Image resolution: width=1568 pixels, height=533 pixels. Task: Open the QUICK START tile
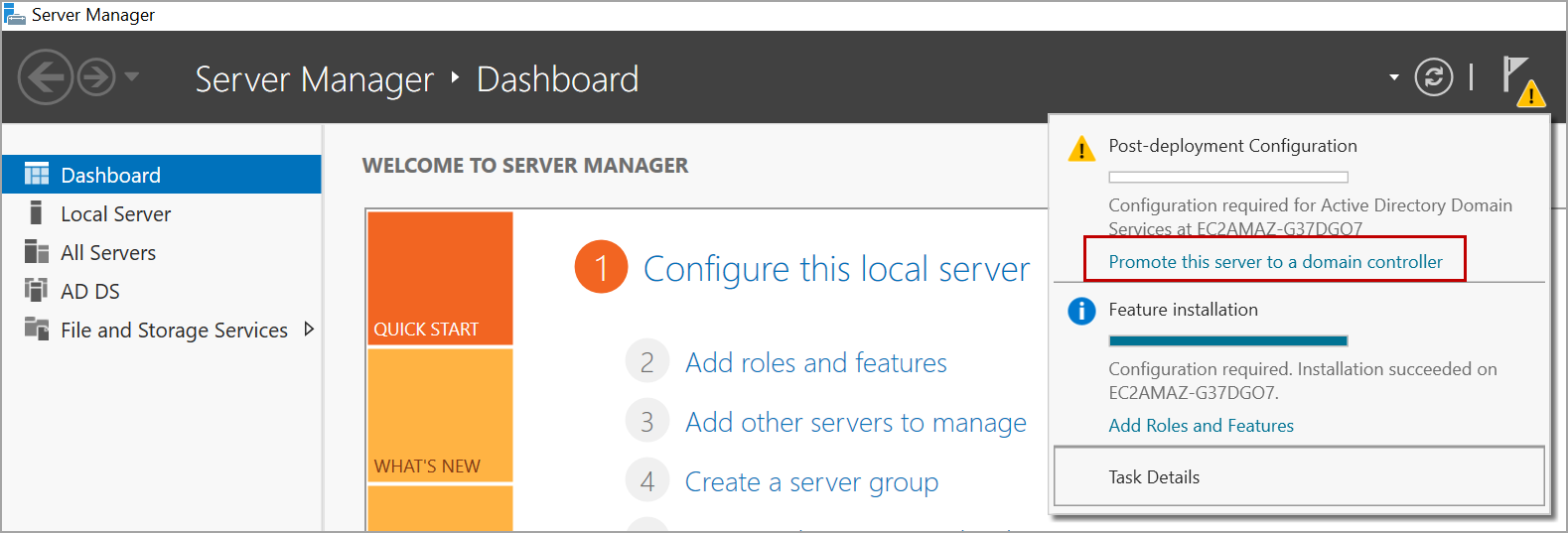(x=440, y=278)
